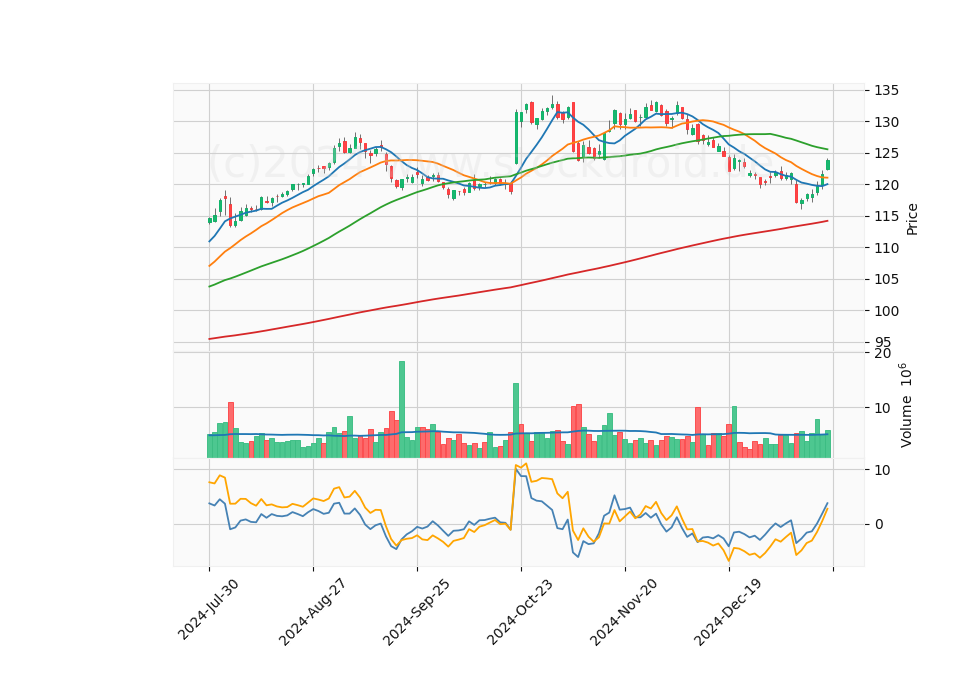Click the 135 price axis label
Image resolution: width=960 pixels, height=690 pixels.
pyautogui.click(x=886, y=91)
